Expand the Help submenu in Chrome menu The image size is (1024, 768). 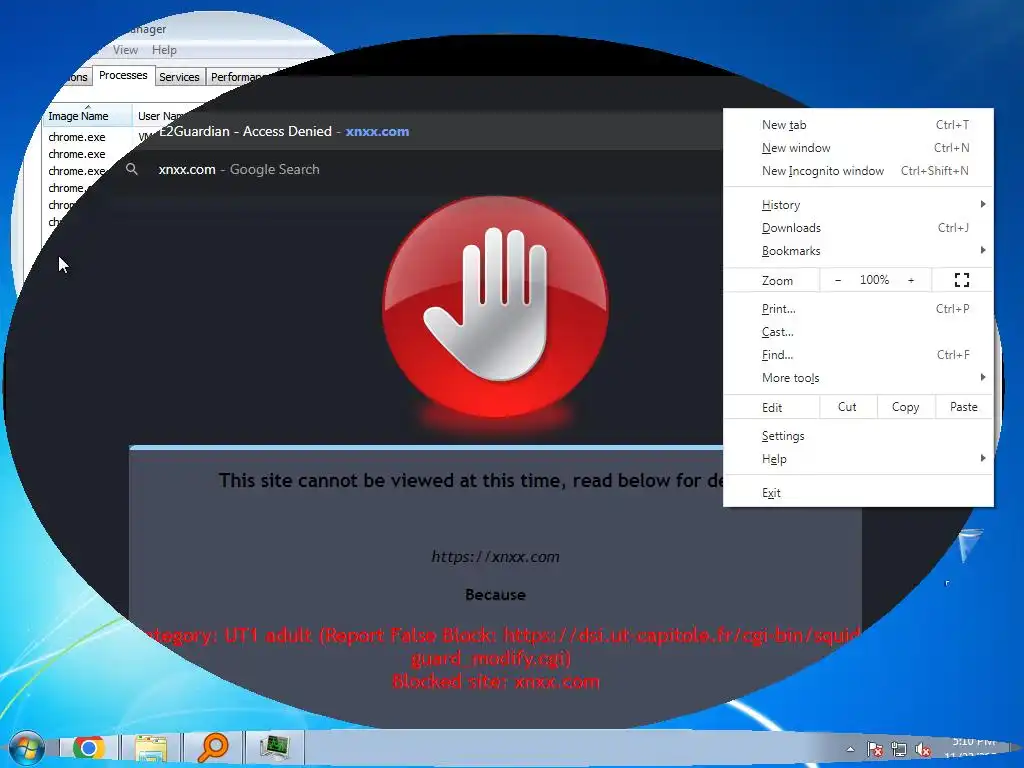(858, 458)
